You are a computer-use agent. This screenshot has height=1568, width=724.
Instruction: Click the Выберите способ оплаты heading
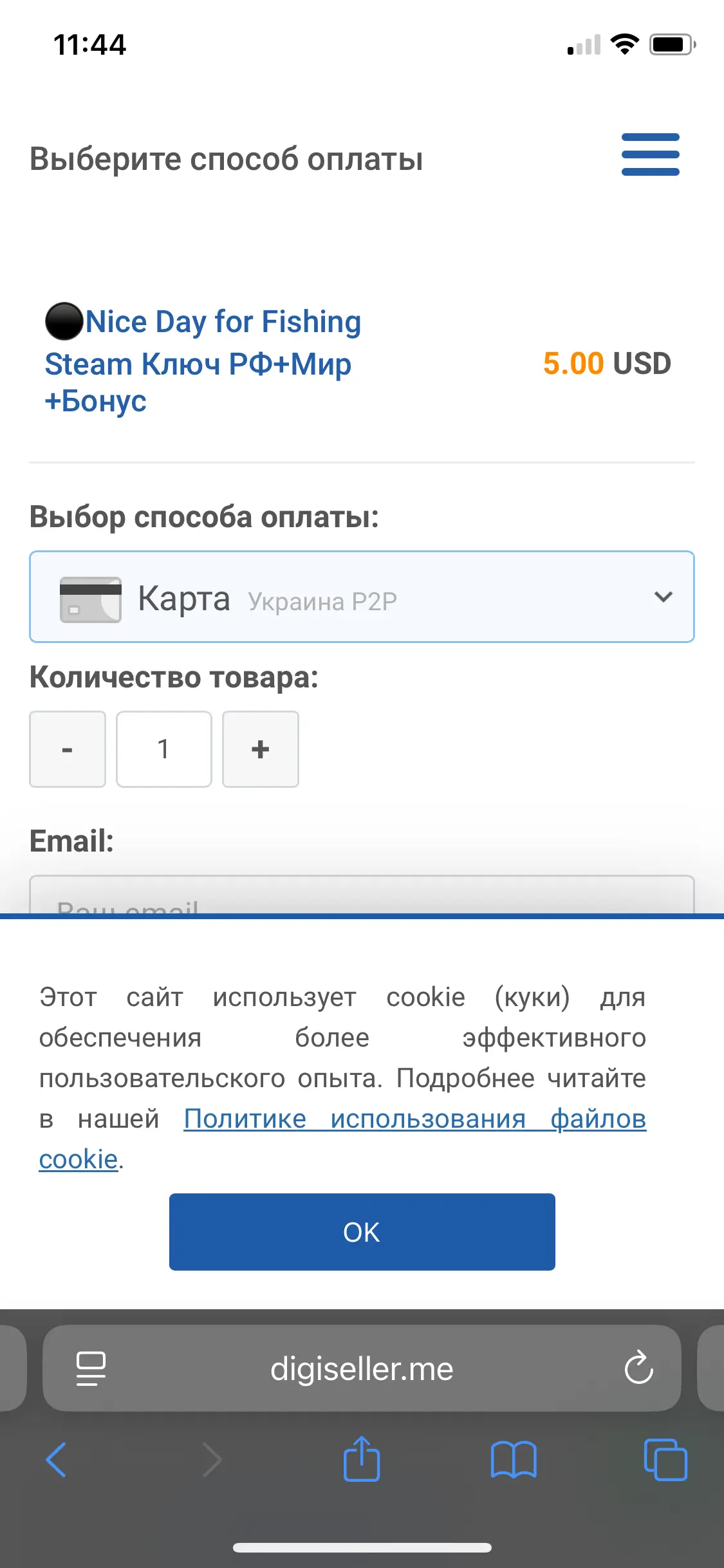(227, 159)
